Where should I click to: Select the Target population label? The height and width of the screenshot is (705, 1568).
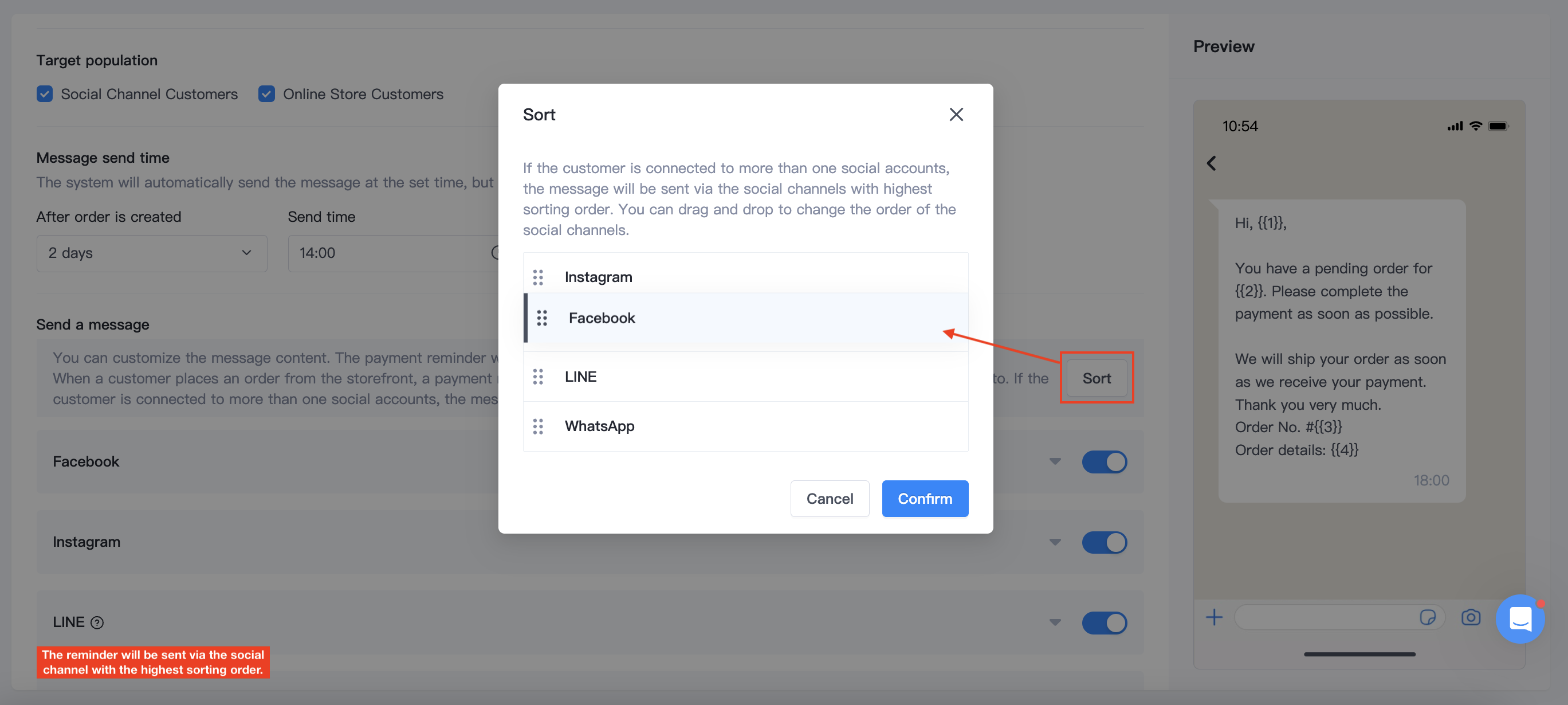pos(97,60)
